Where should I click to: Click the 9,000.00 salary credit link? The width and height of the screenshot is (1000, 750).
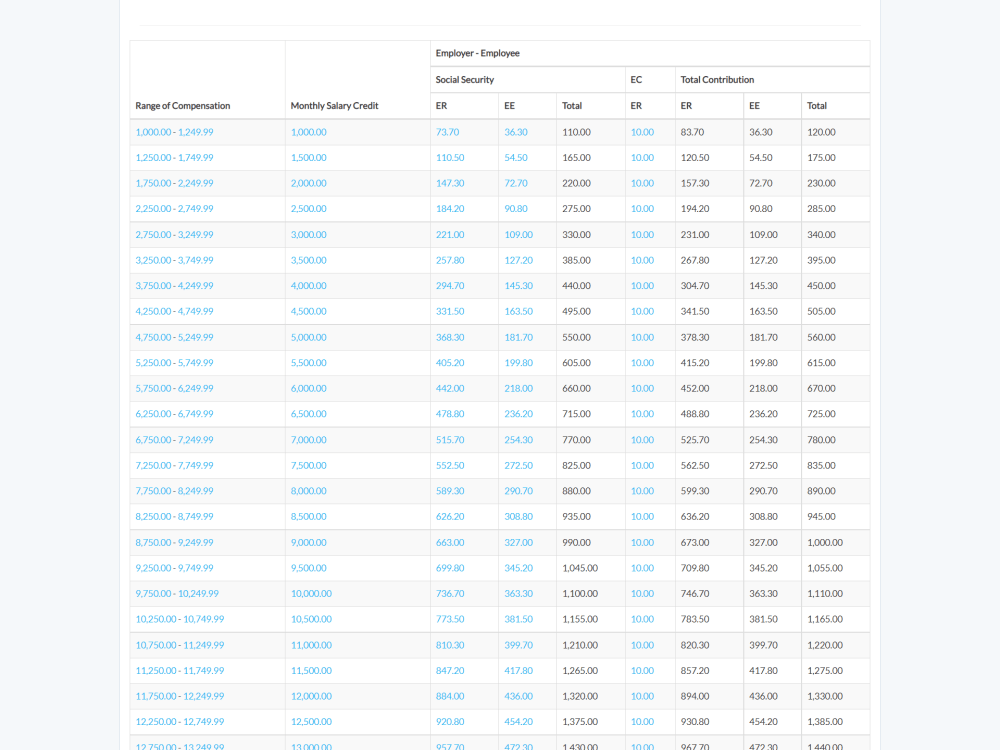click(309, 542)
